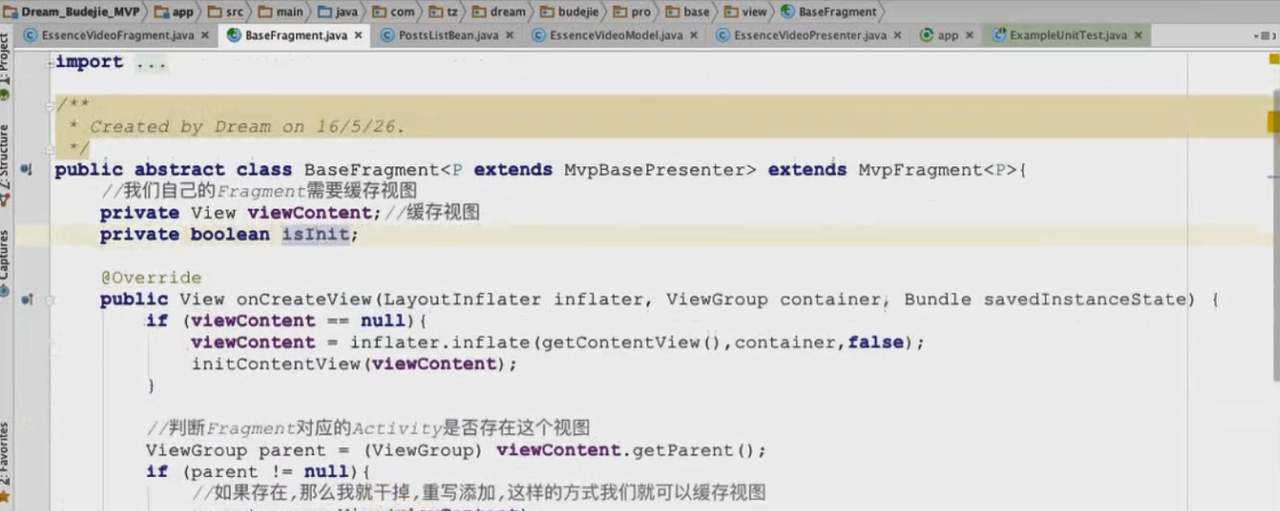
Task: Click the java breadcrumb folder
Action: (x=338, y=12)
